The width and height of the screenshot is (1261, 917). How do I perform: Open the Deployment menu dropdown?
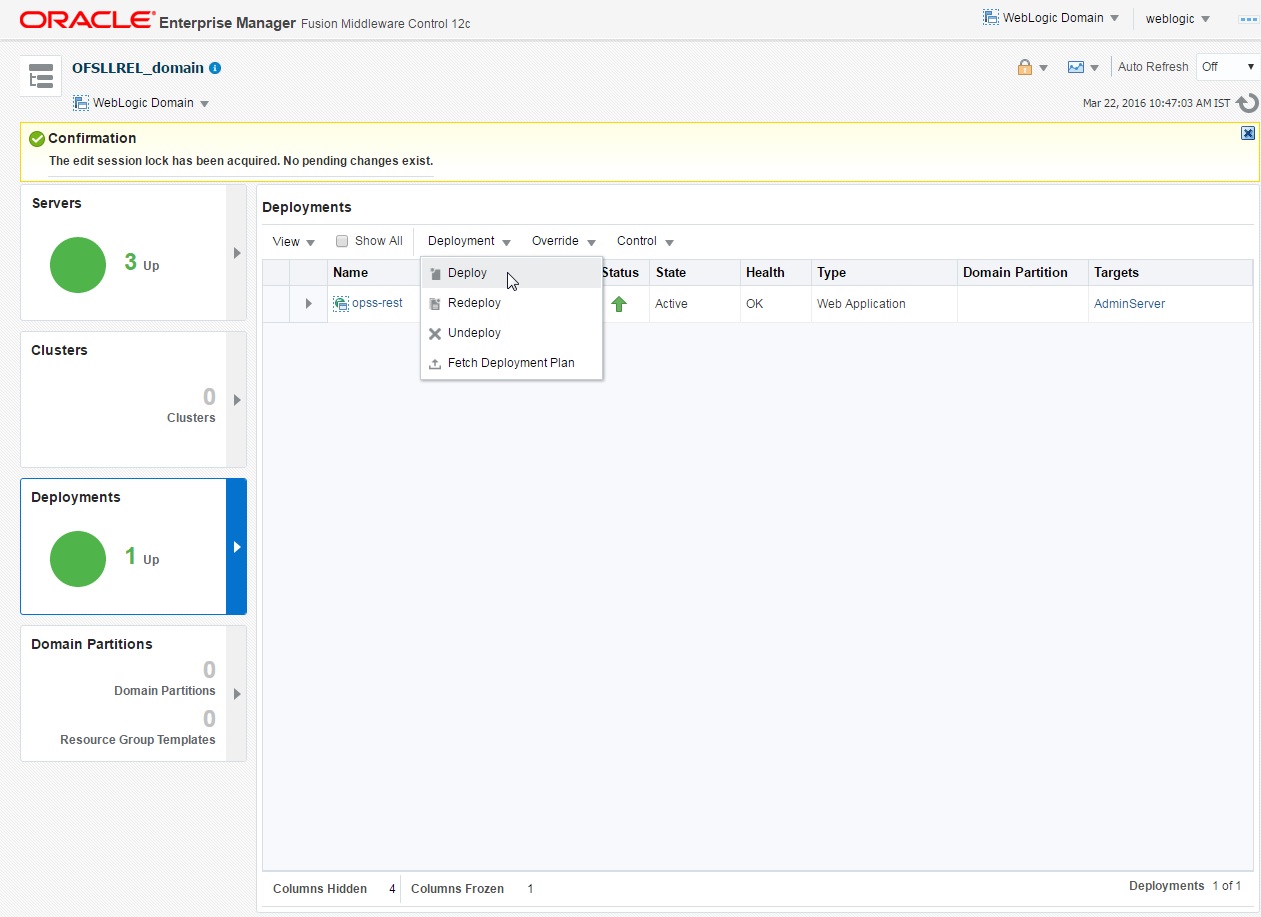[469, 241]
